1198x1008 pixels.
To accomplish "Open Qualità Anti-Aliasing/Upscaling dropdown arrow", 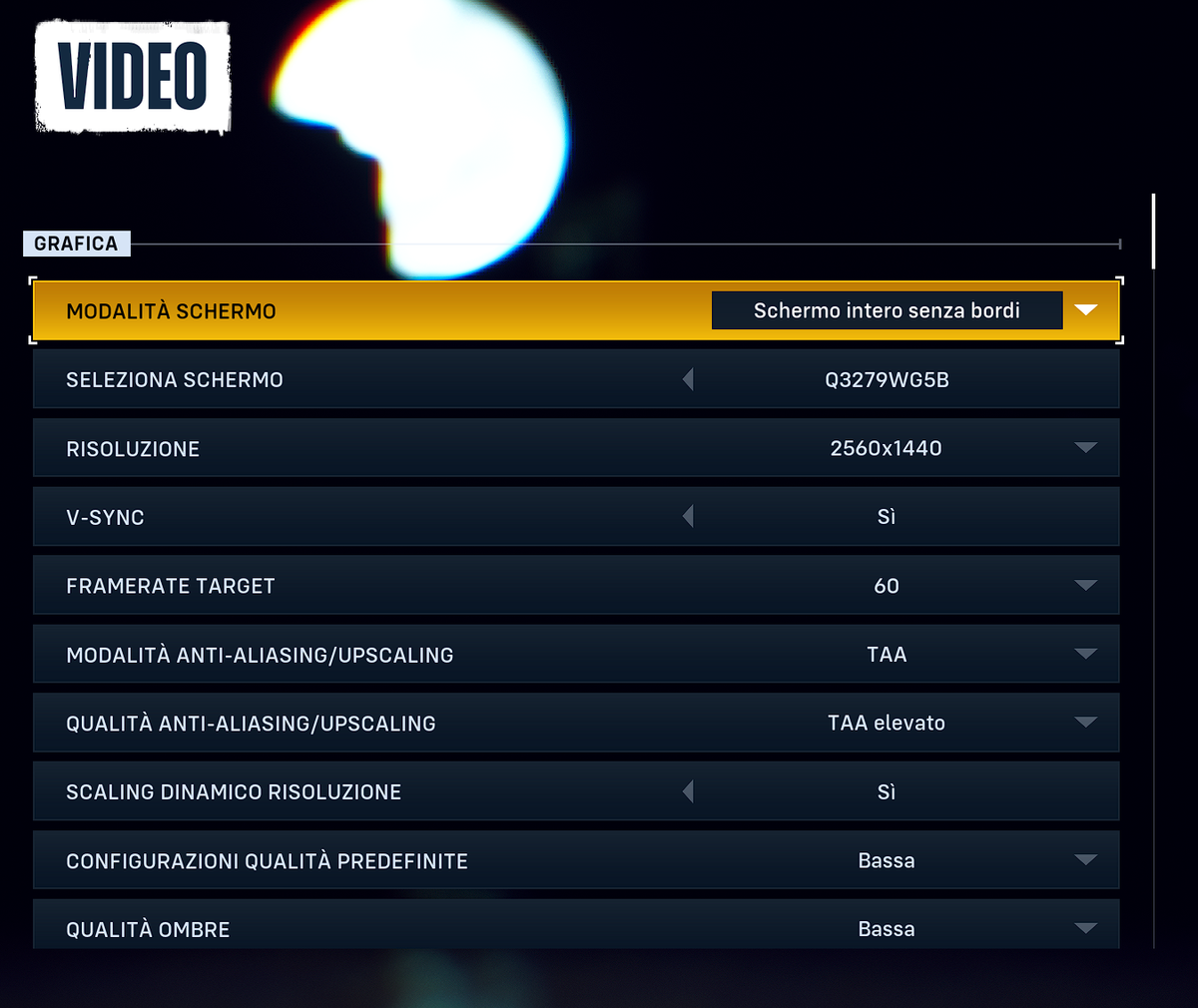I will click(x=1086, y=723).
